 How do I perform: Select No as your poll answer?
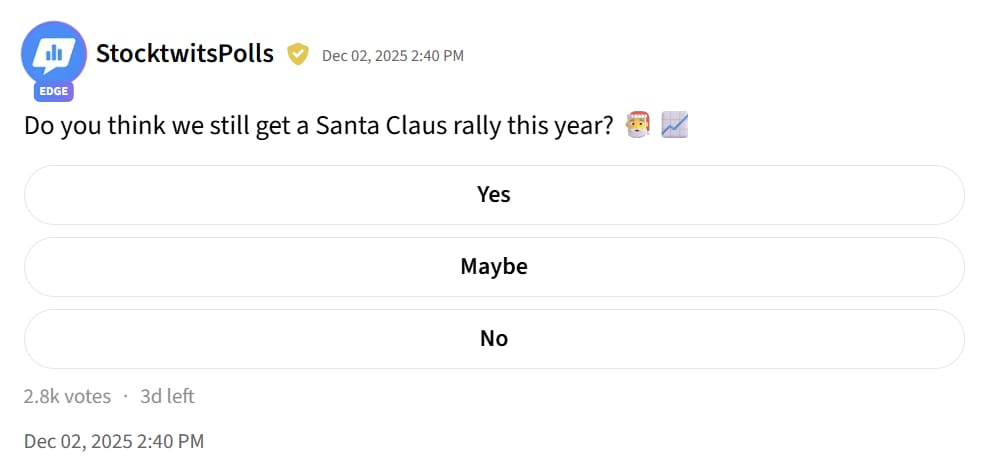494,339
